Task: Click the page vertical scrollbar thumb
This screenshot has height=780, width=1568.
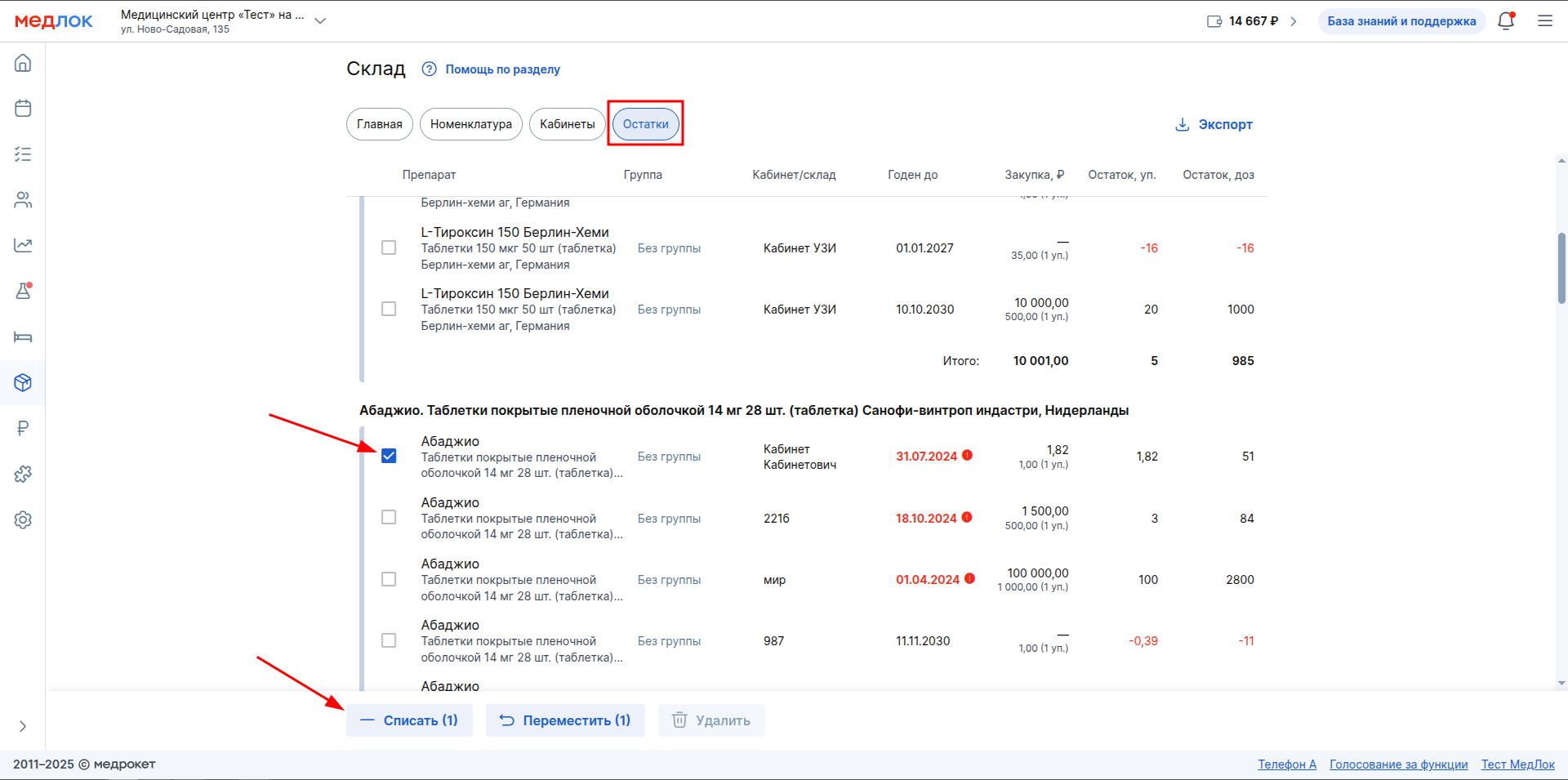Action: [1561, 268]
